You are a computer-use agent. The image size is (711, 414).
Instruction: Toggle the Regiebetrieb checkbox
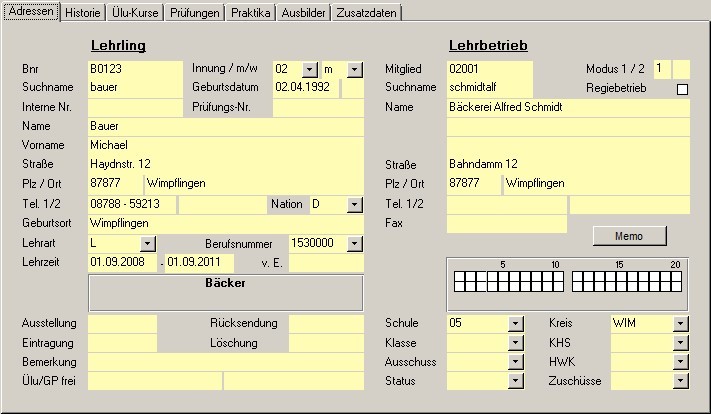click(682, 89)
